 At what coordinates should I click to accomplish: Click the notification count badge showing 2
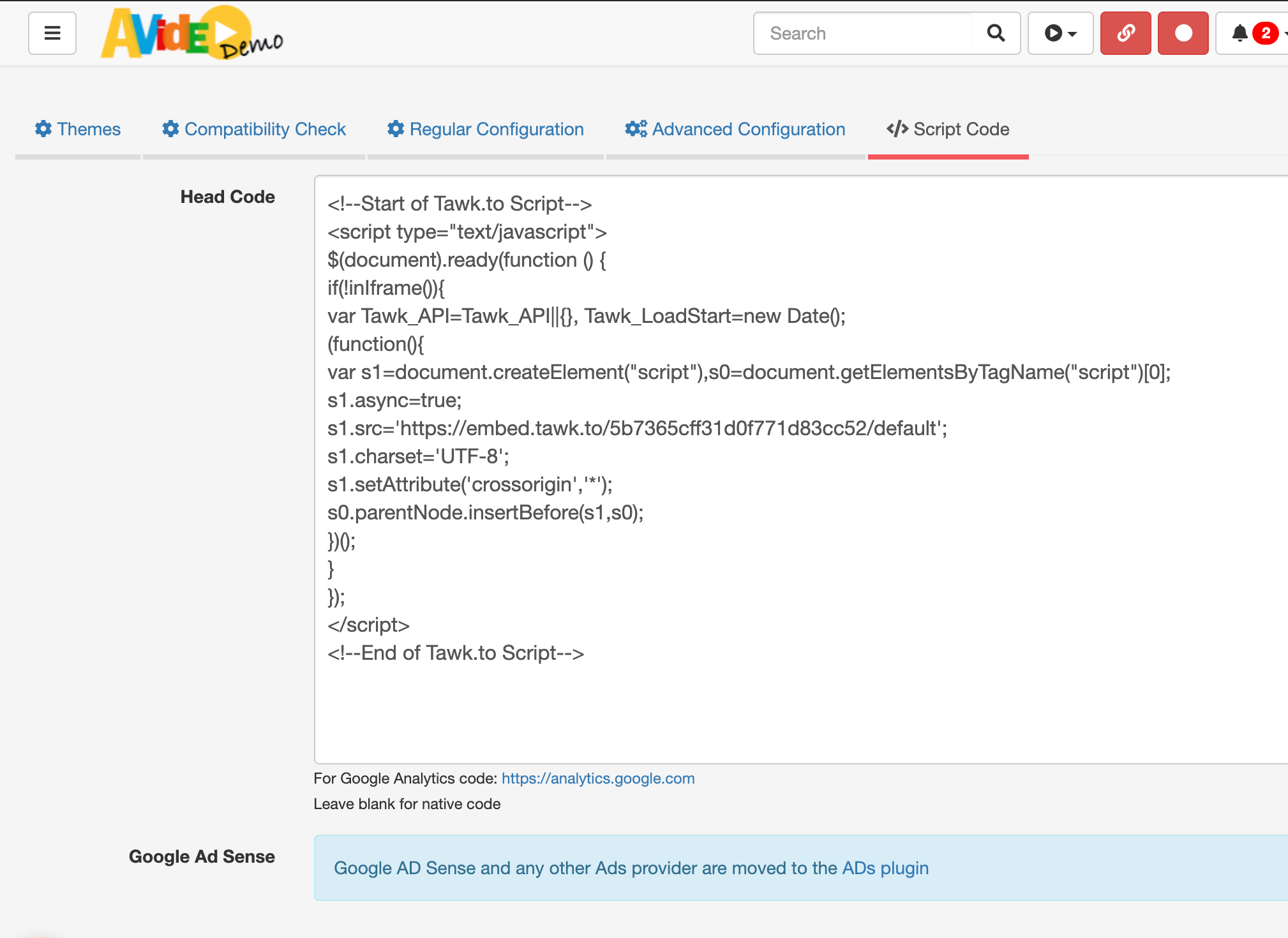coord(1264,33)
